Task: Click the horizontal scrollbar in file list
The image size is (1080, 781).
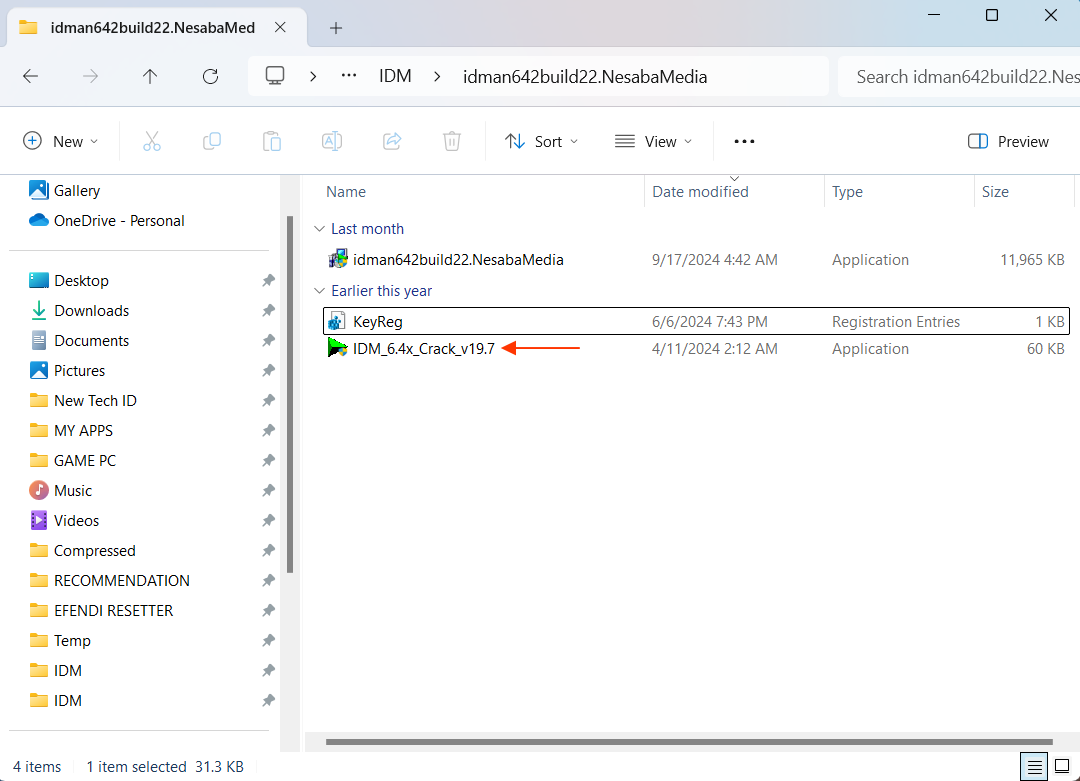Action: [689, 742]
